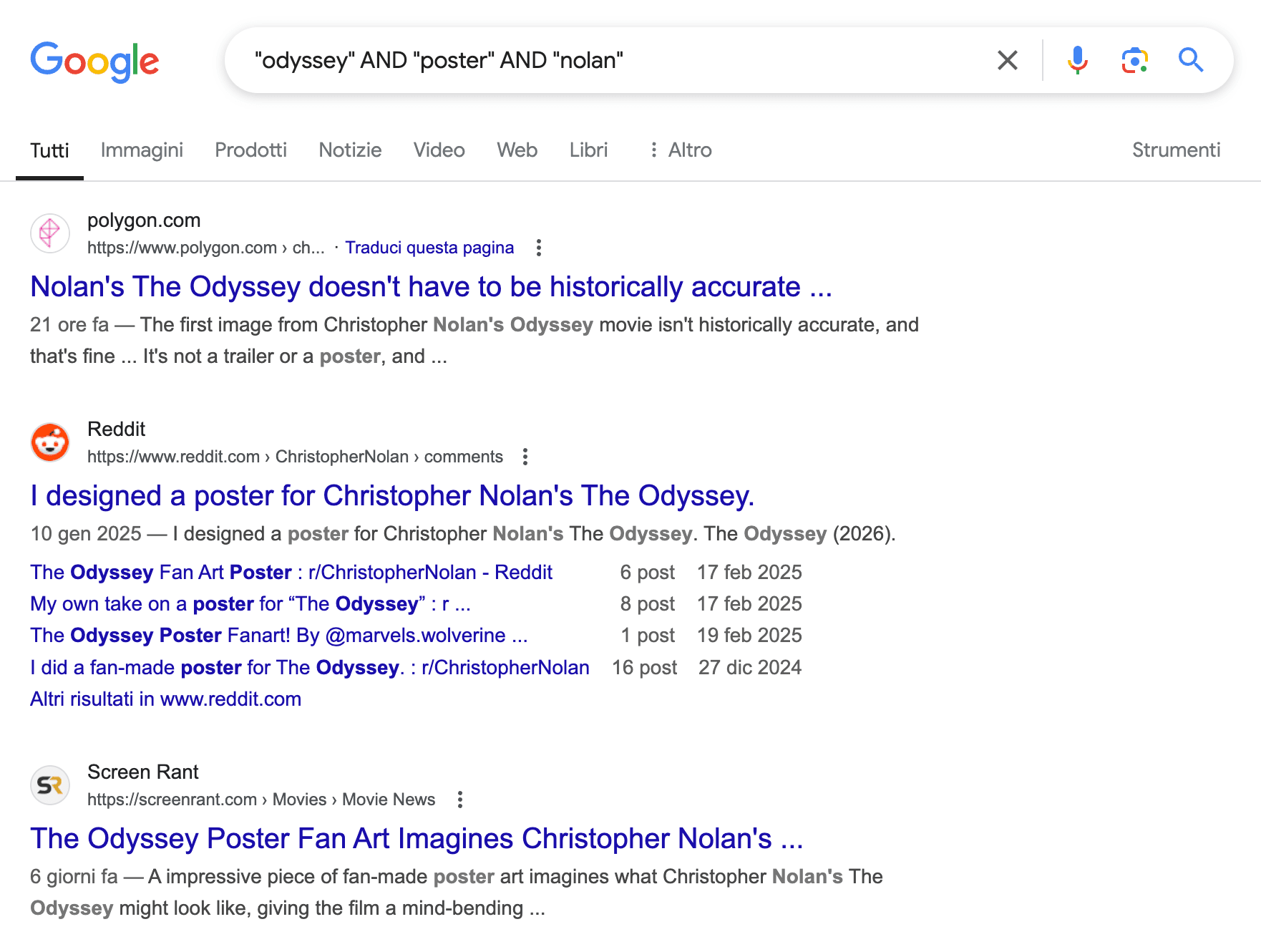The height and width of the screenshot is (952, 1261).
Task: Click the Reddit site name label
Action: [116, 429]
